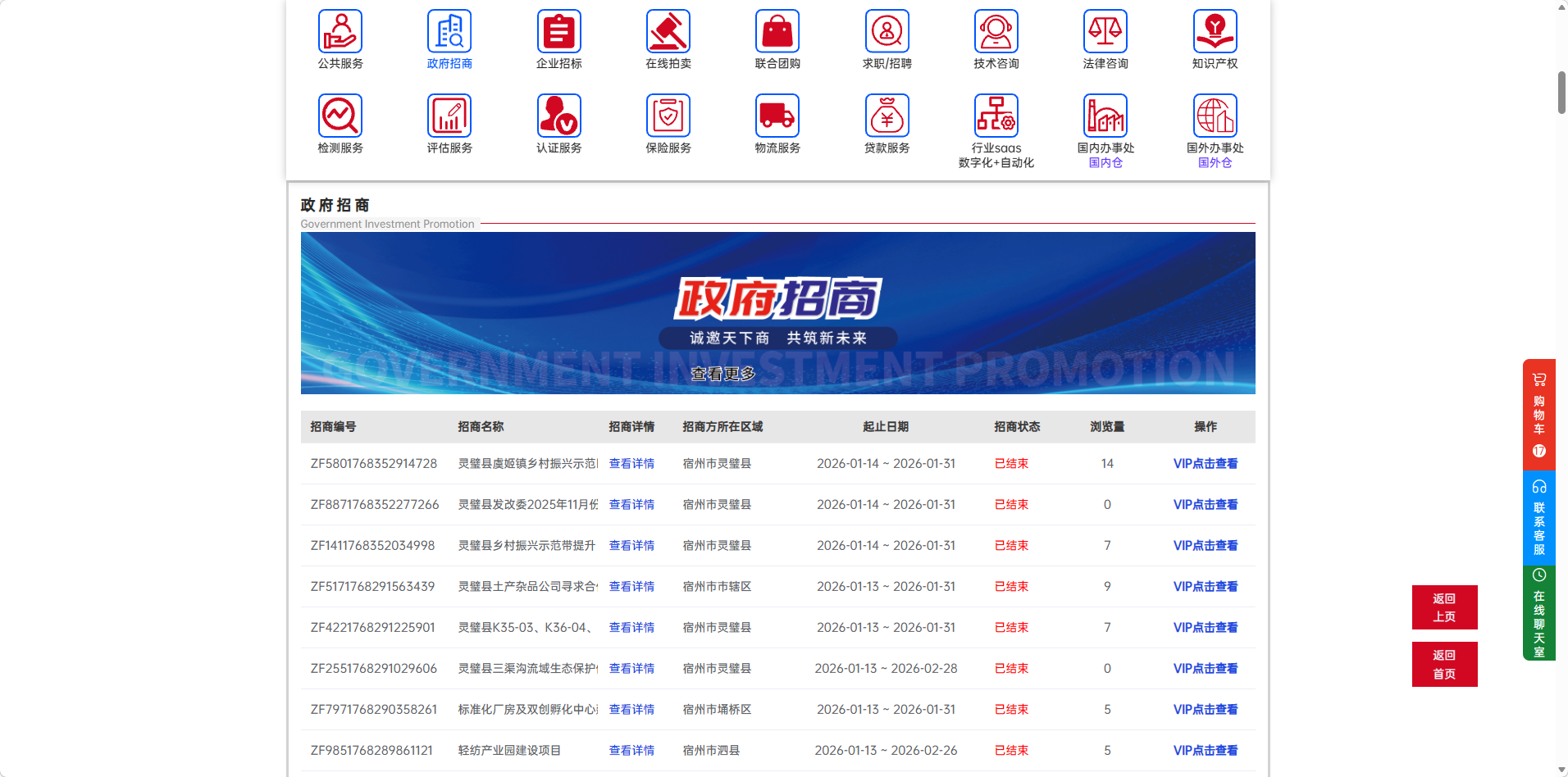Open 联系客服 customer service sidebar panel
This screenshot has height=777, width=1568.
pos(1538,518)
